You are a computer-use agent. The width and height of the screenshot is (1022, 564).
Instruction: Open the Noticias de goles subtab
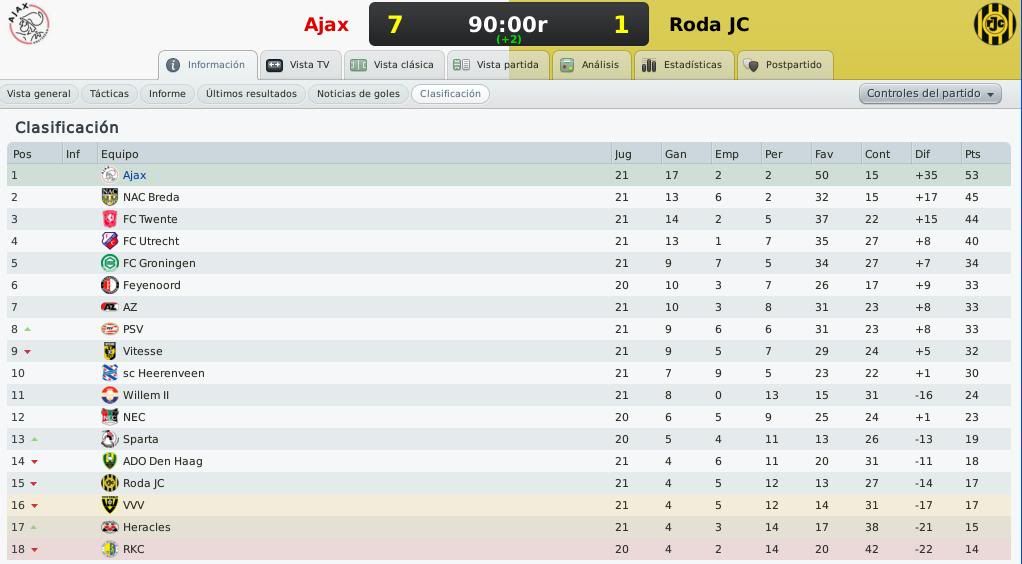[358, 94]
